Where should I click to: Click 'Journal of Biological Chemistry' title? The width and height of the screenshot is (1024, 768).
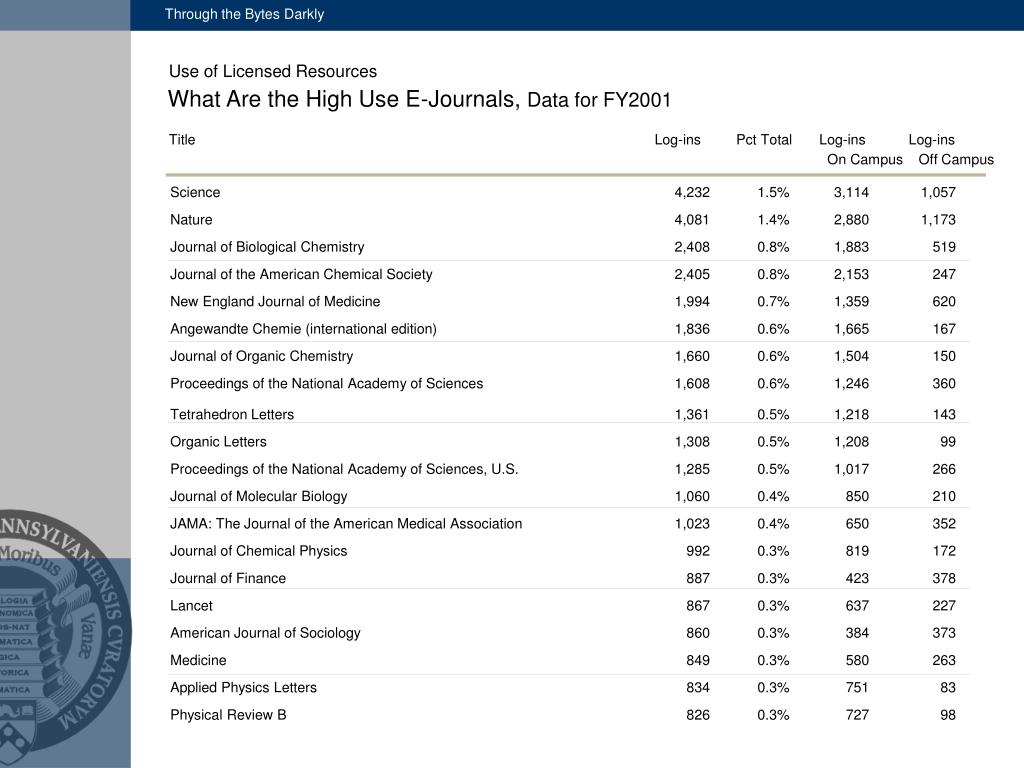pyautogui.click(x=267, y=246)
